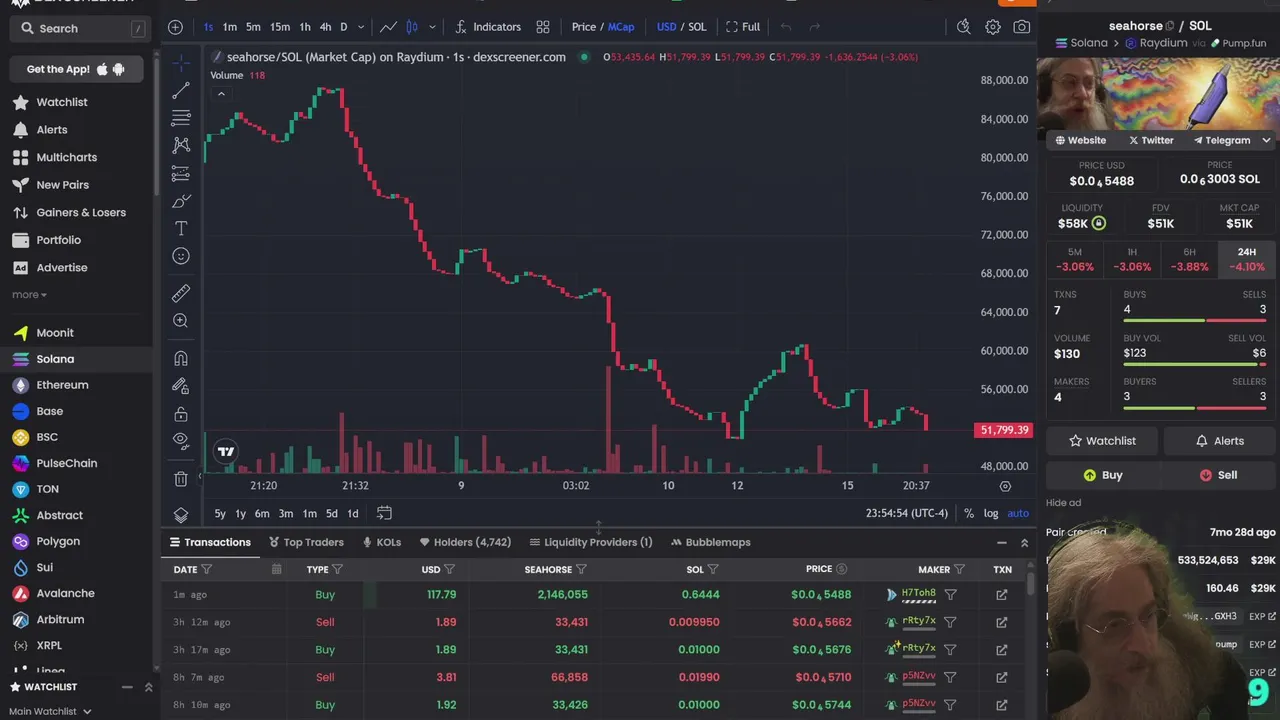Open the timezone menu 23:54:54 (UTC-4)
1280x720 pixels.
pos(906,513)
